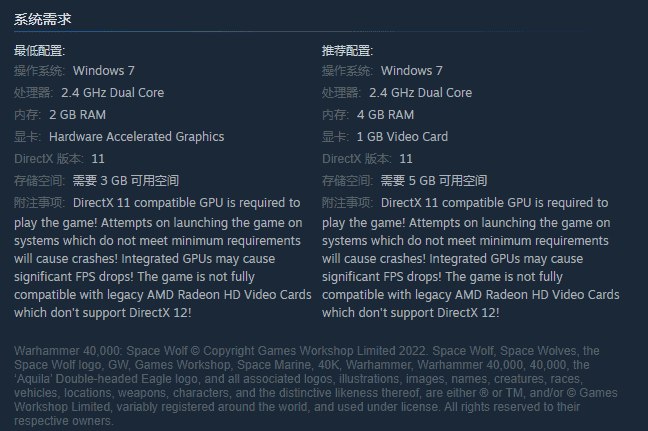This screenshot has width=648, height=431.
Task: Click recommended processor 2.4 GHz Dual Core
Action: click(x=420, y=93)
